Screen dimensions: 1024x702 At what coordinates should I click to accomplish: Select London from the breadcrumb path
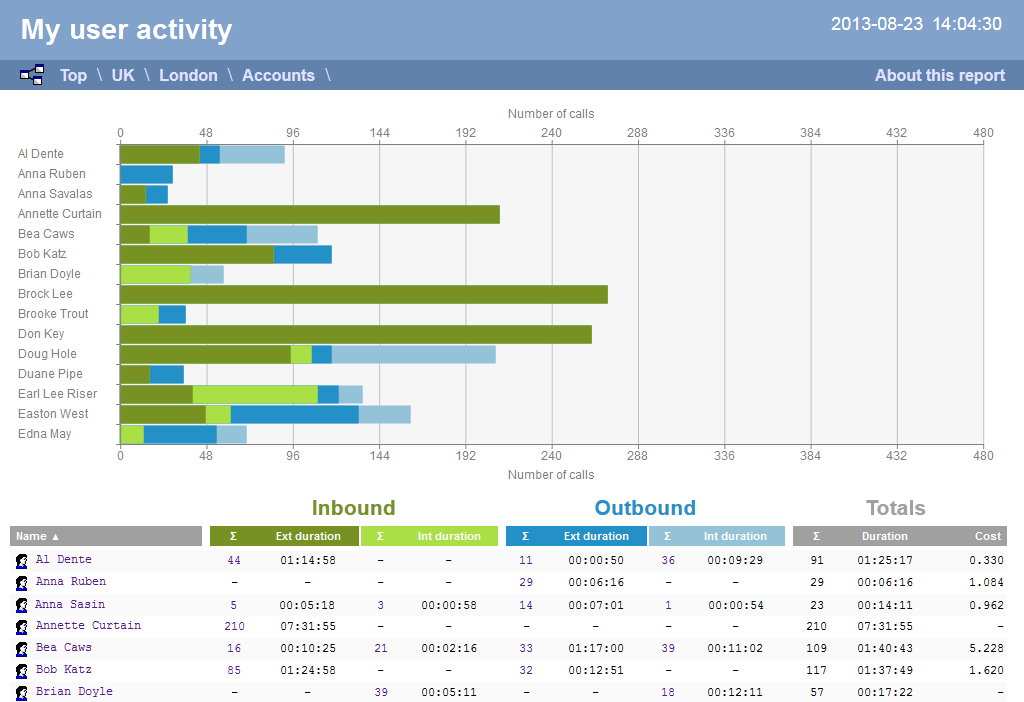pos(188,75)
